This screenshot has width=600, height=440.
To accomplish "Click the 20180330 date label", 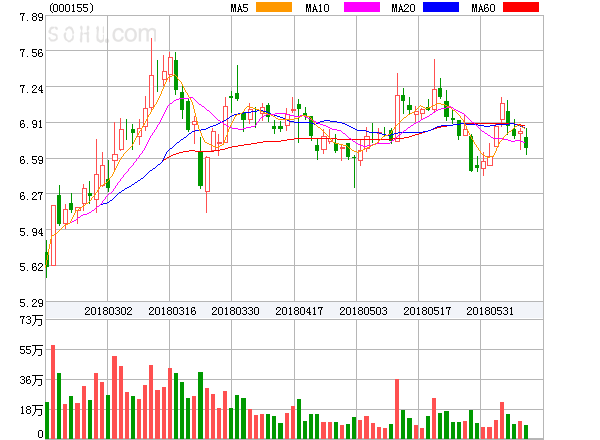I will point(235,311).
